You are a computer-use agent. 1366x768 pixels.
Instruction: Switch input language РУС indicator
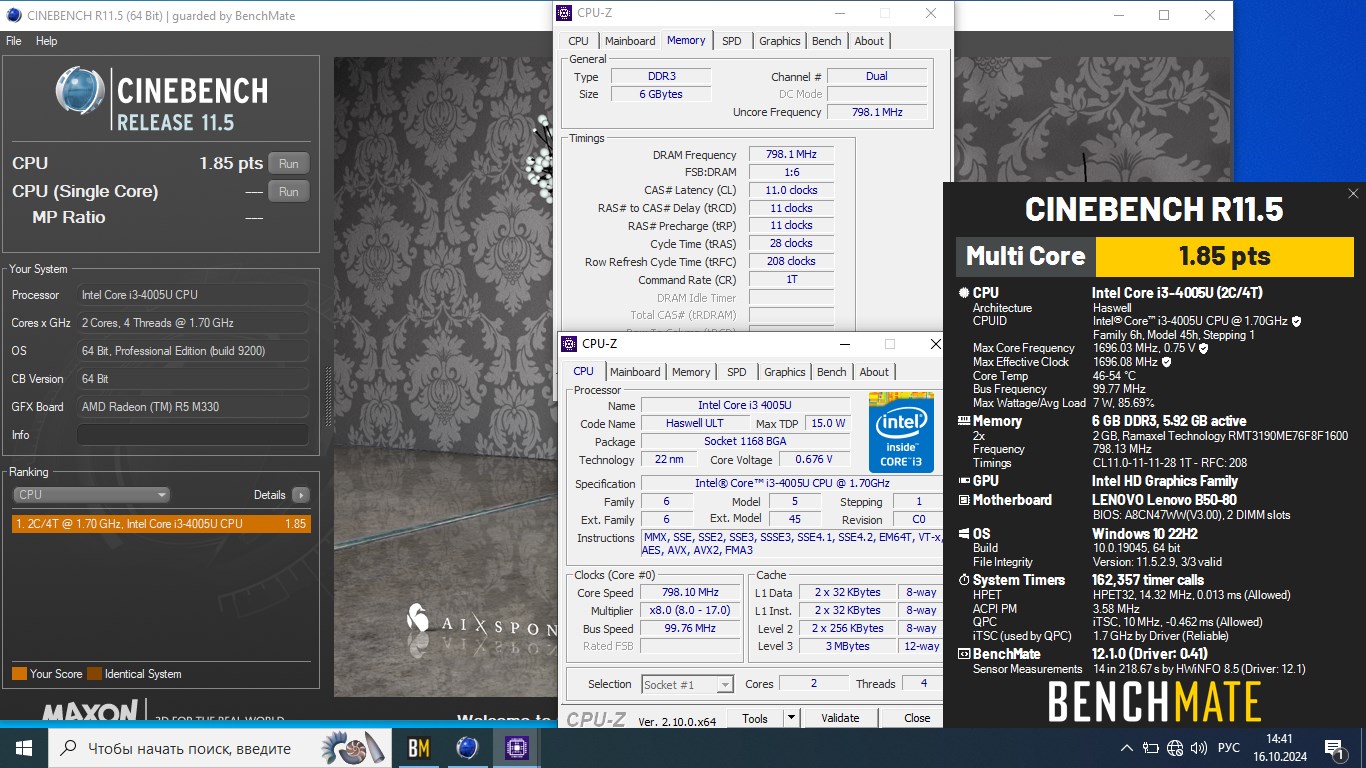[x=1229, y=748]
